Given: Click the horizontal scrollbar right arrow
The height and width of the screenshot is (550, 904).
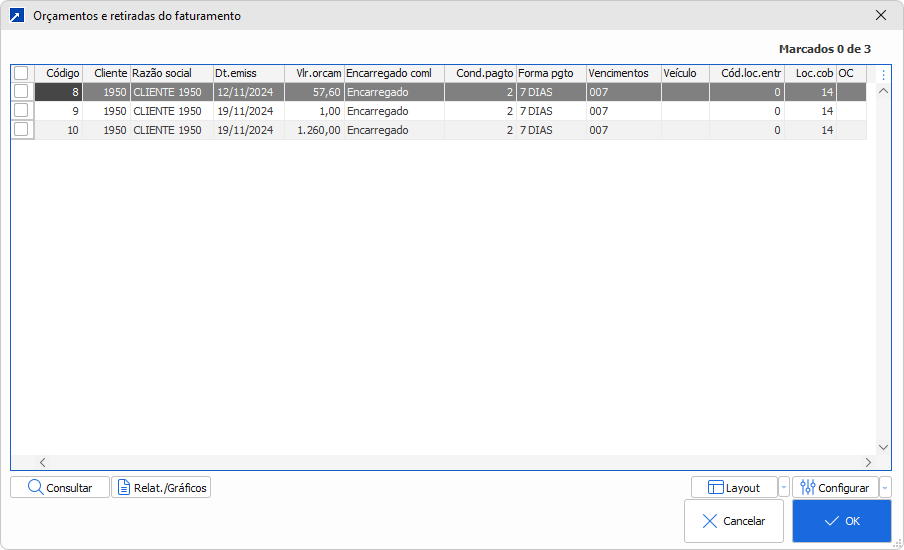Looking at the screenshot, I should [868, 462].
